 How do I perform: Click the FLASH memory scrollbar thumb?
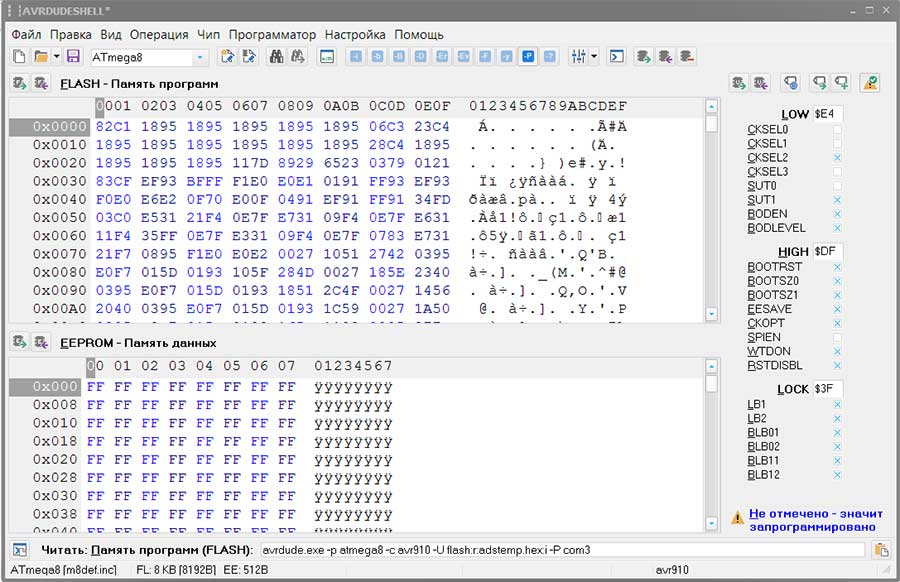pos(711,124)
